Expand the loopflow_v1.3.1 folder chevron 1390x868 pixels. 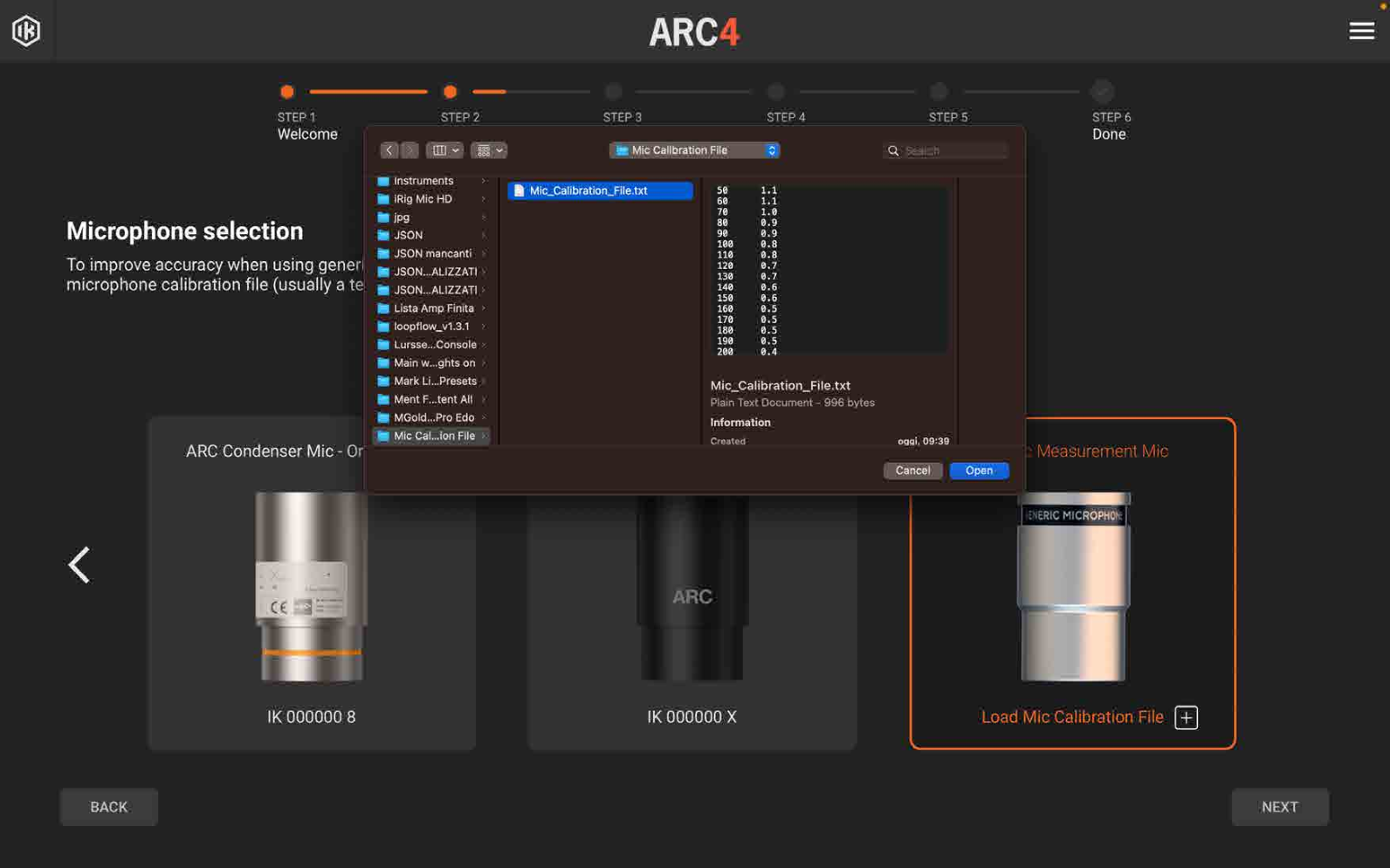483,327
